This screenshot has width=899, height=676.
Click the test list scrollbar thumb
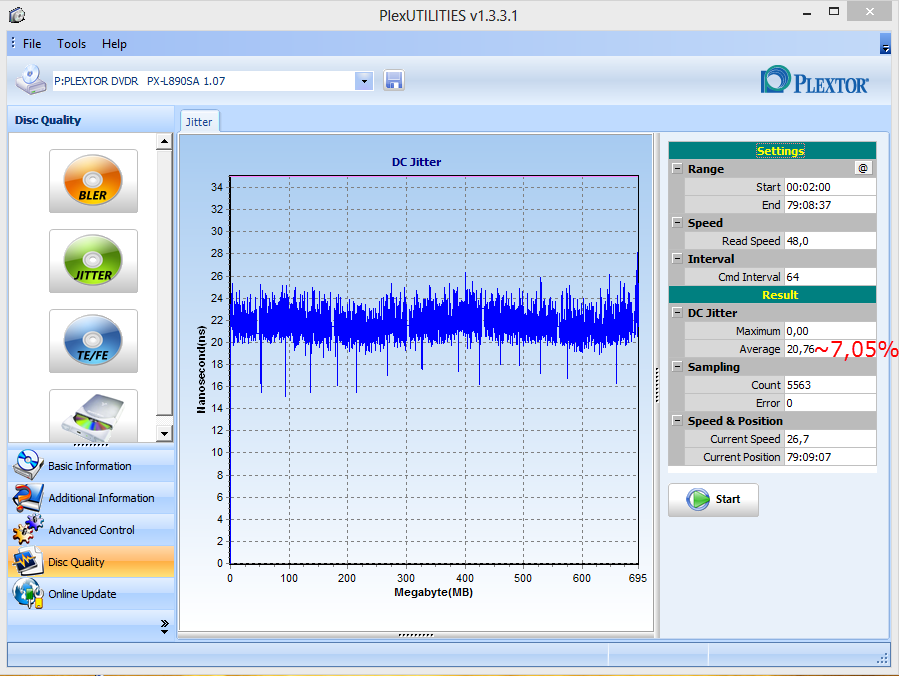165,282
